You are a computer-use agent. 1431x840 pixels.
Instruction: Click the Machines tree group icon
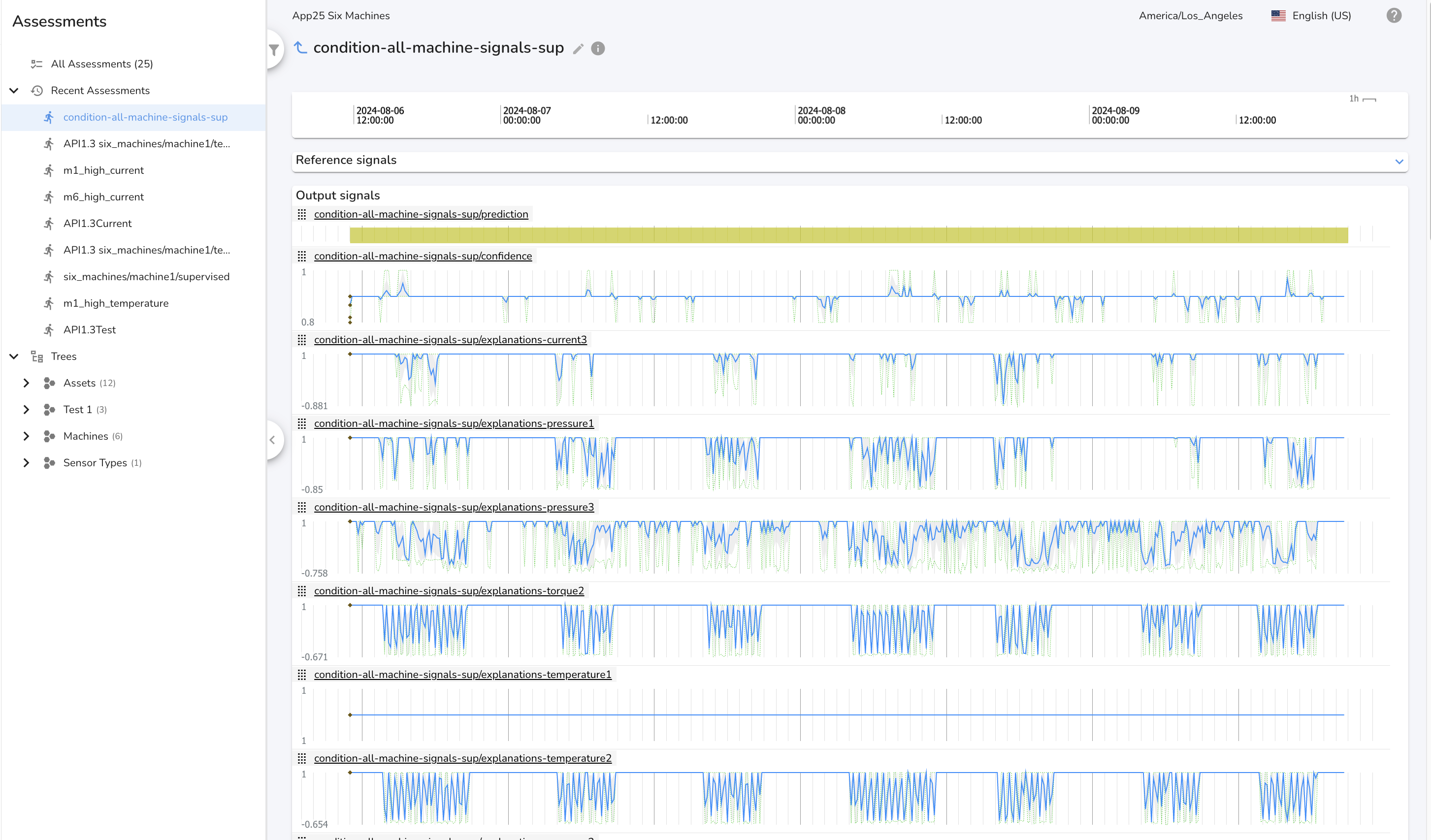point(49,436)
